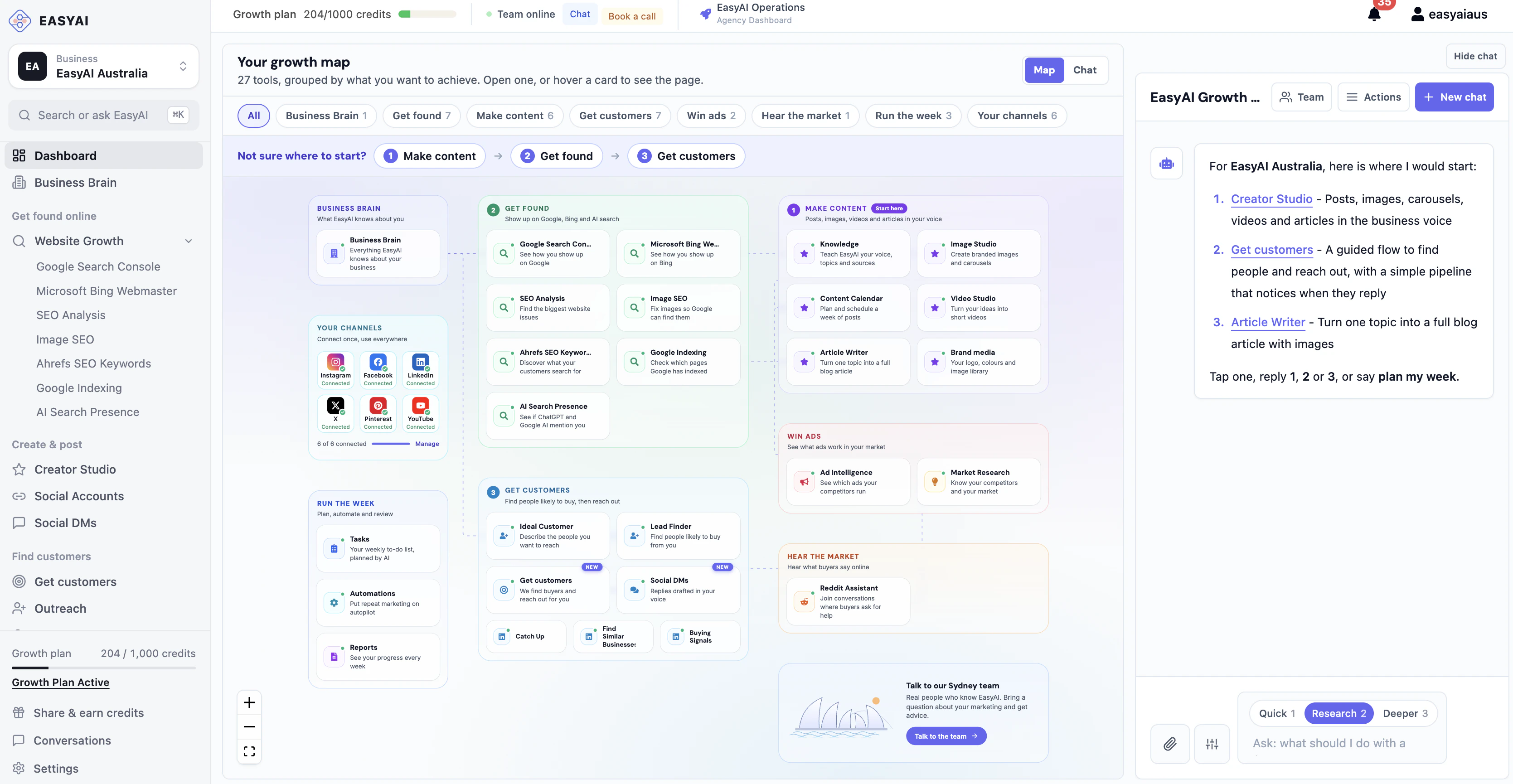Click the Reports document icon
The height and width of the screenshot is (784, 1513).
334,657
